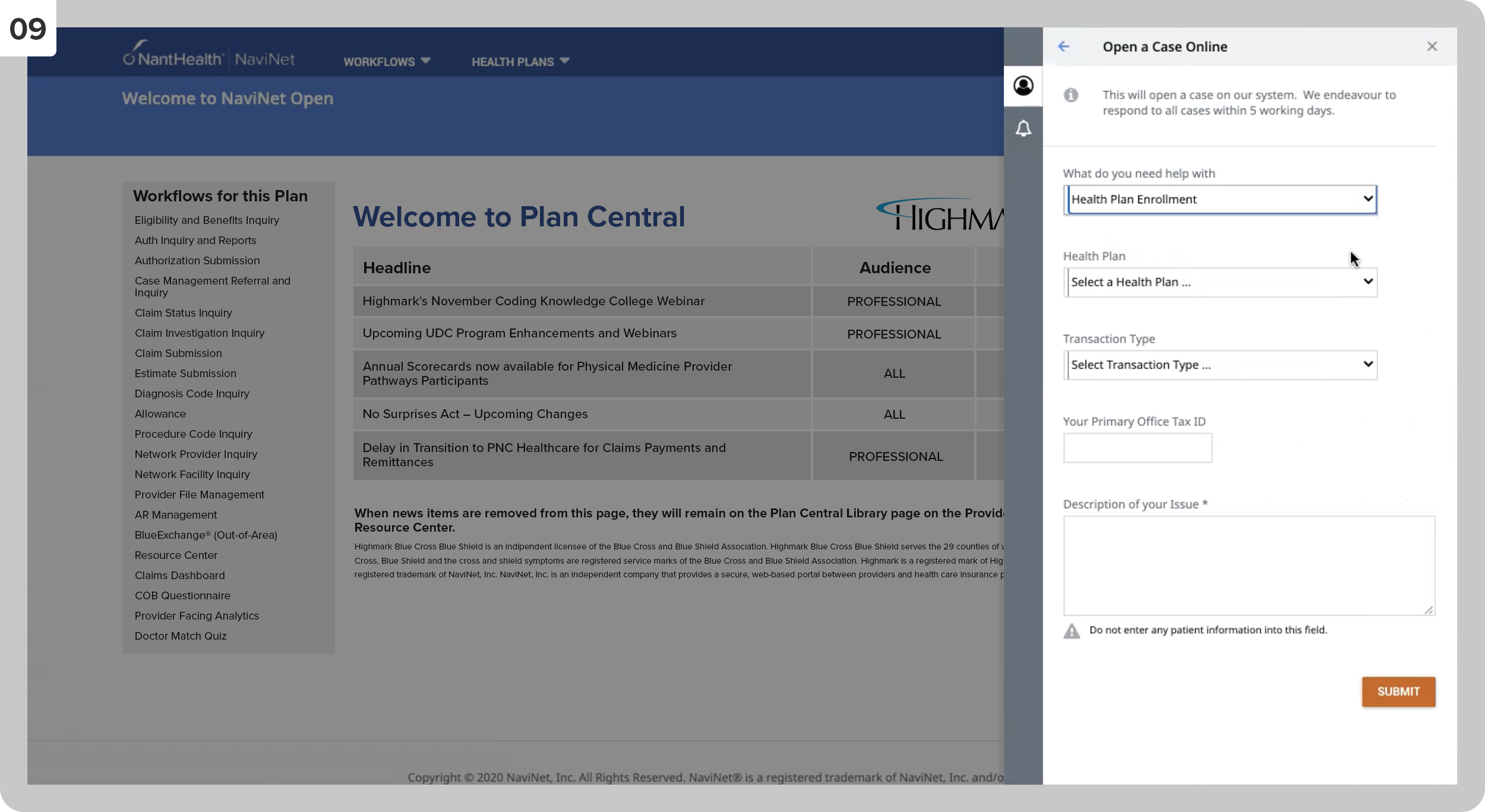Viewport: 1485px width, 812px height.
Task: Click the warning icon below description field
Action: pos(1072,631)
